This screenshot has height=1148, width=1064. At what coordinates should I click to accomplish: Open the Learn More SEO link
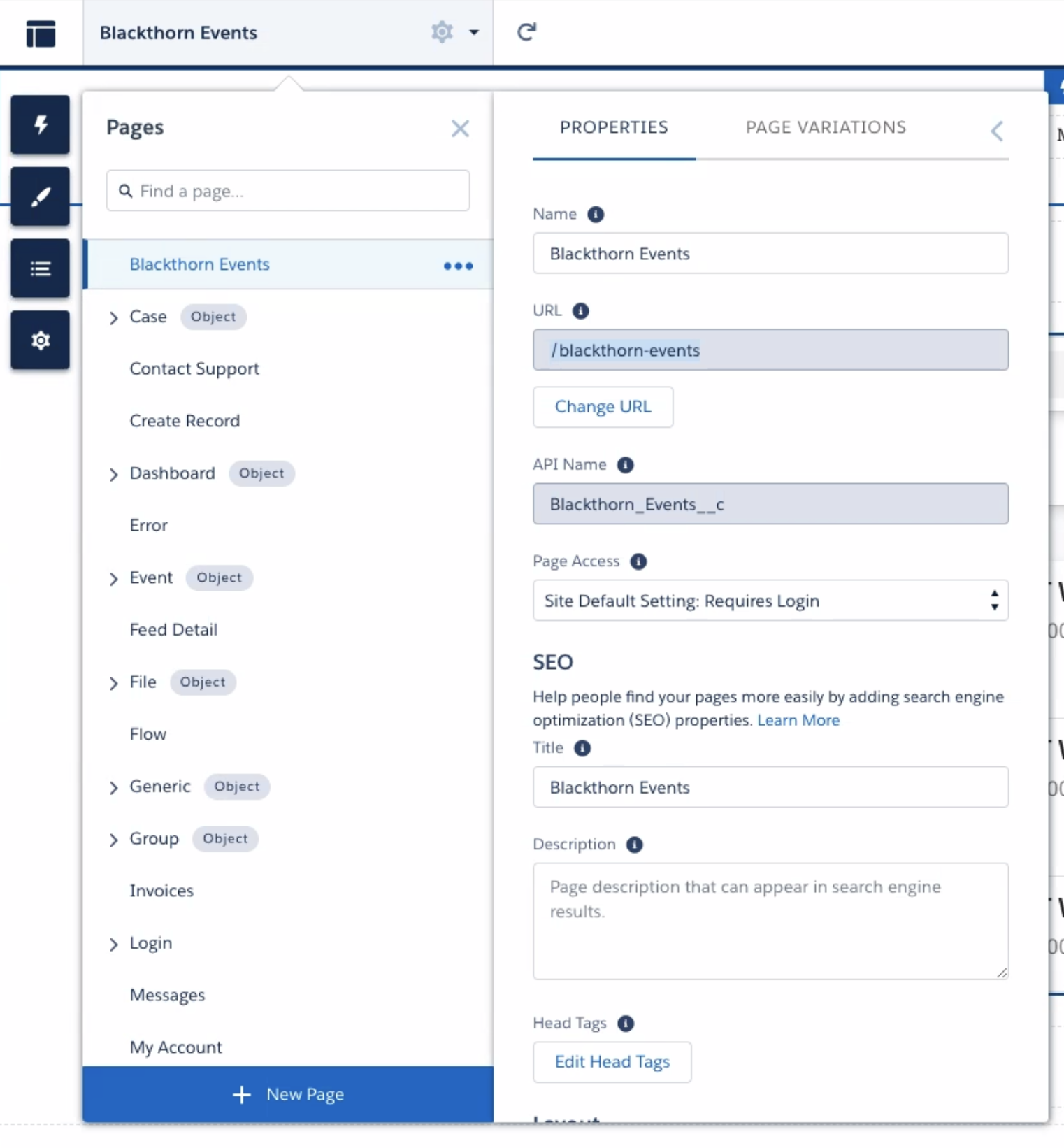[x=798, y=720]
